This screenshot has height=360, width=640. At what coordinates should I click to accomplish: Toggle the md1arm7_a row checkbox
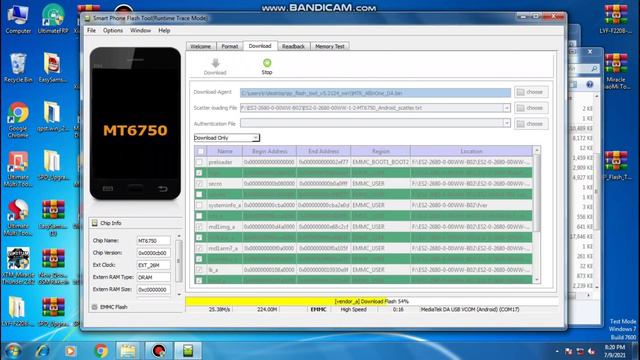pos(199,248)
